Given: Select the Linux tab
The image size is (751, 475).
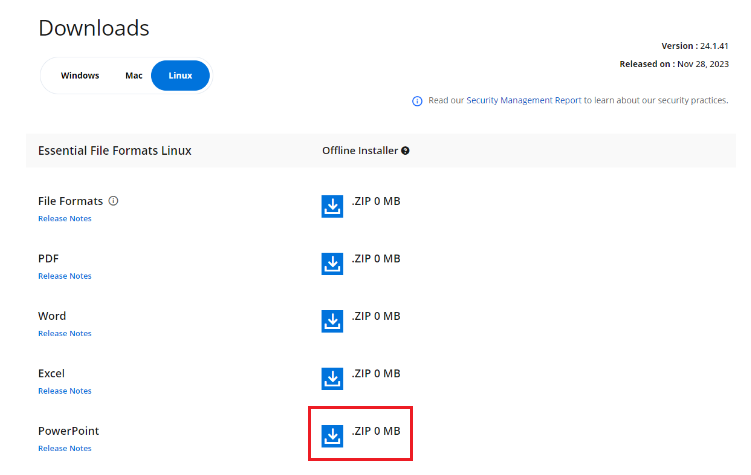Looking at the screenshot, I should 180,76.
